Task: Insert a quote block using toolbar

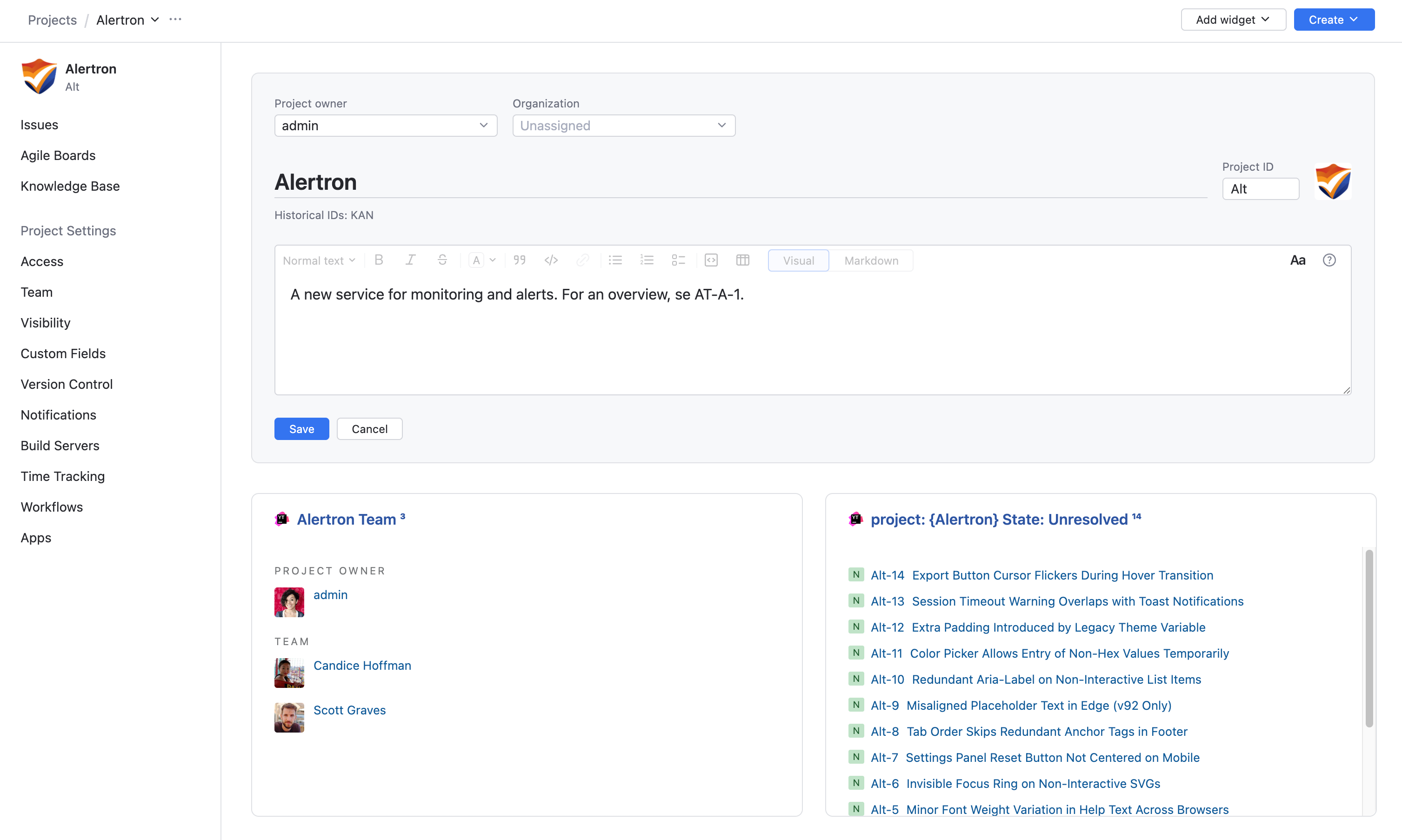Action: coord(519,260)
